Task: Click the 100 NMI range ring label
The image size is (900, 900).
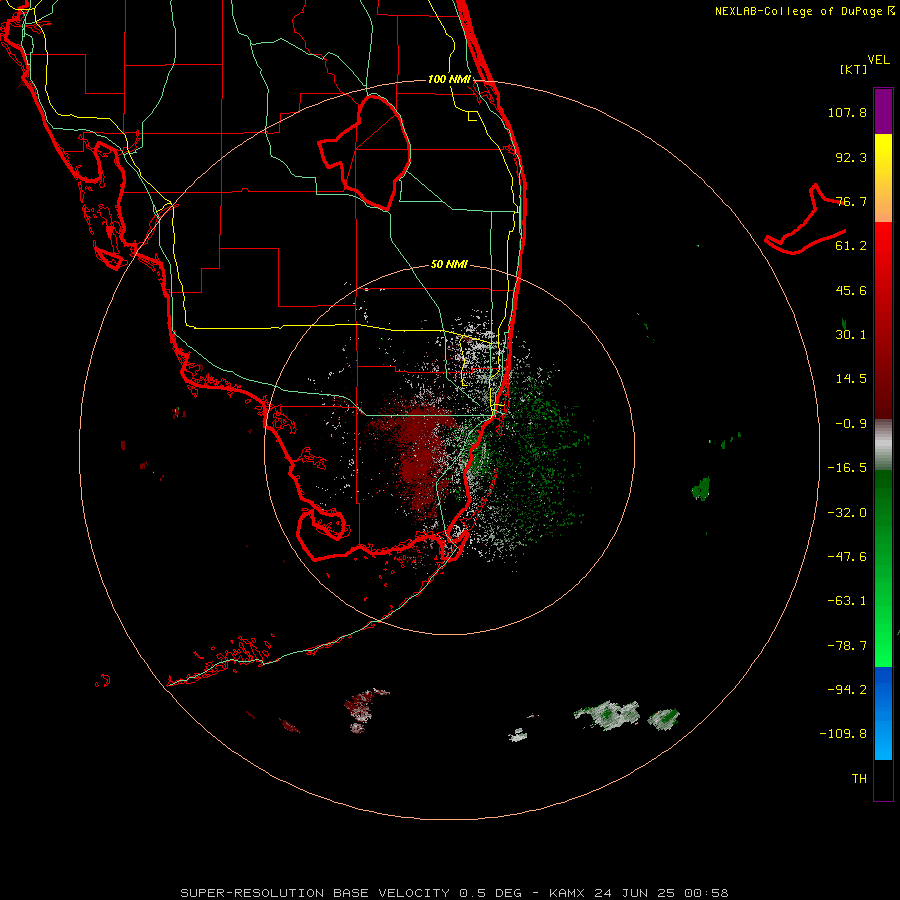Action: (x=449, y=79)
